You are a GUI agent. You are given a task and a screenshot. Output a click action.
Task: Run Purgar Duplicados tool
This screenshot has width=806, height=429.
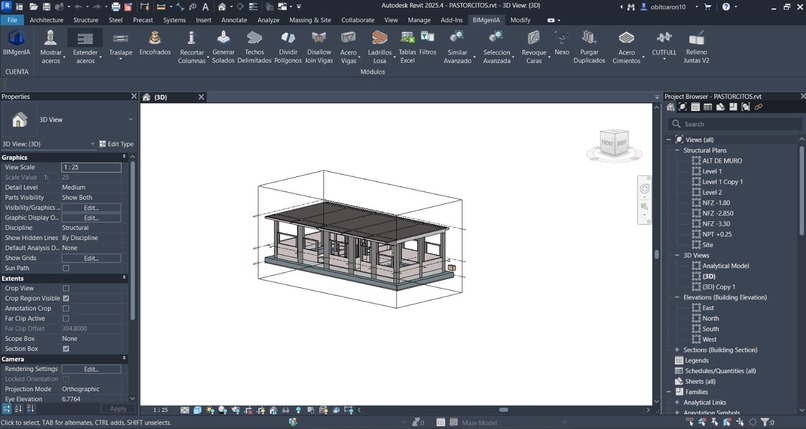click(589, 46)
